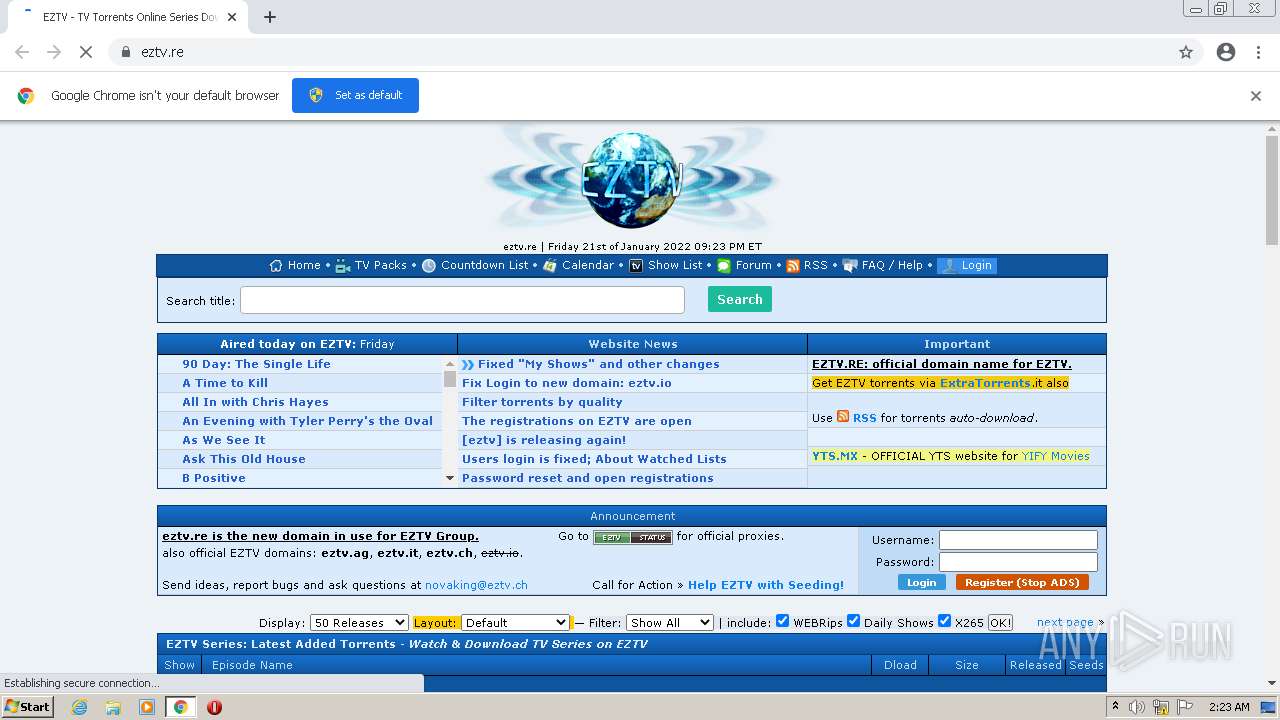This screenshot has width=1280, height=720.
Task: Click the Home icon in navigation bar
Action: point(276,266)
